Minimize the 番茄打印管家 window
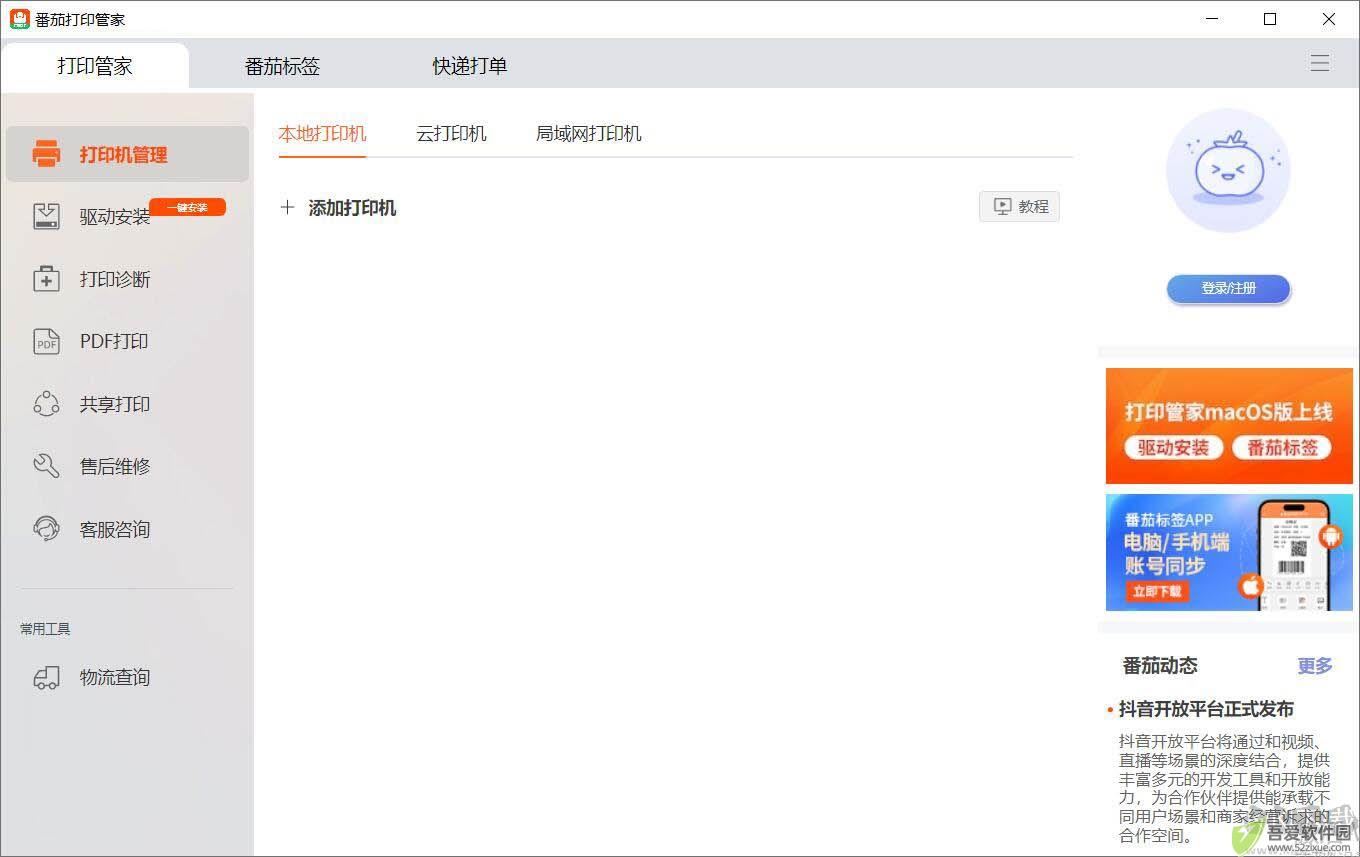Viewport: 1360px width, 857px height. pyautogui.click(x=1212, y=19)
